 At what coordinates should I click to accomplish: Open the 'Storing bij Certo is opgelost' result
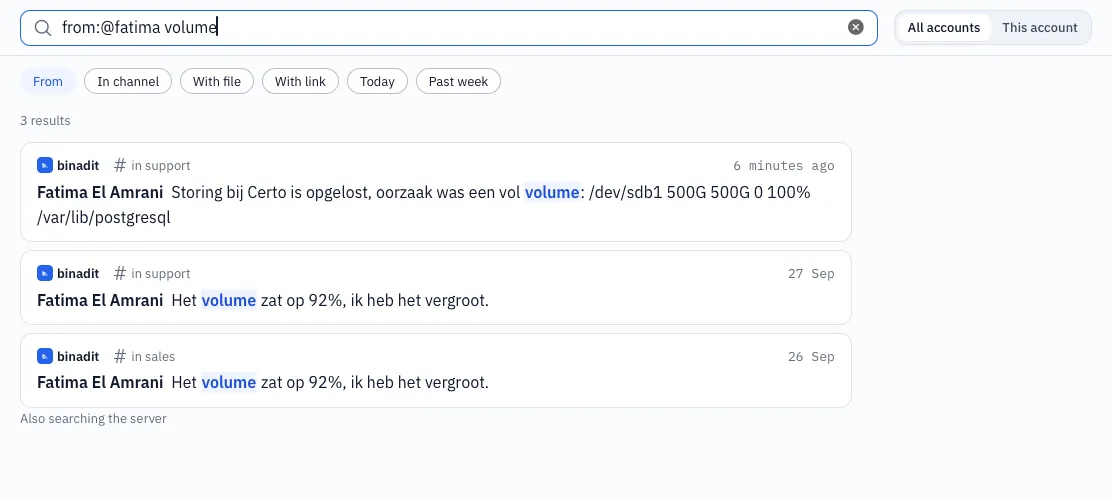pos(435,192)
